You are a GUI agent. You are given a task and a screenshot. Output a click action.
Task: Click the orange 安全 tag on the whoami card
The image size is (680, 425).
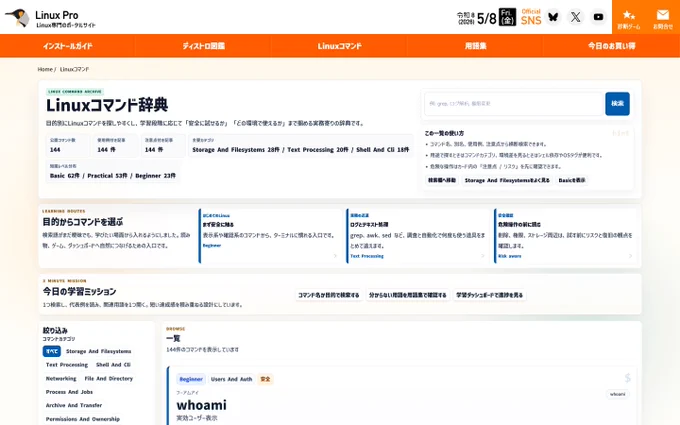point(265,379)
